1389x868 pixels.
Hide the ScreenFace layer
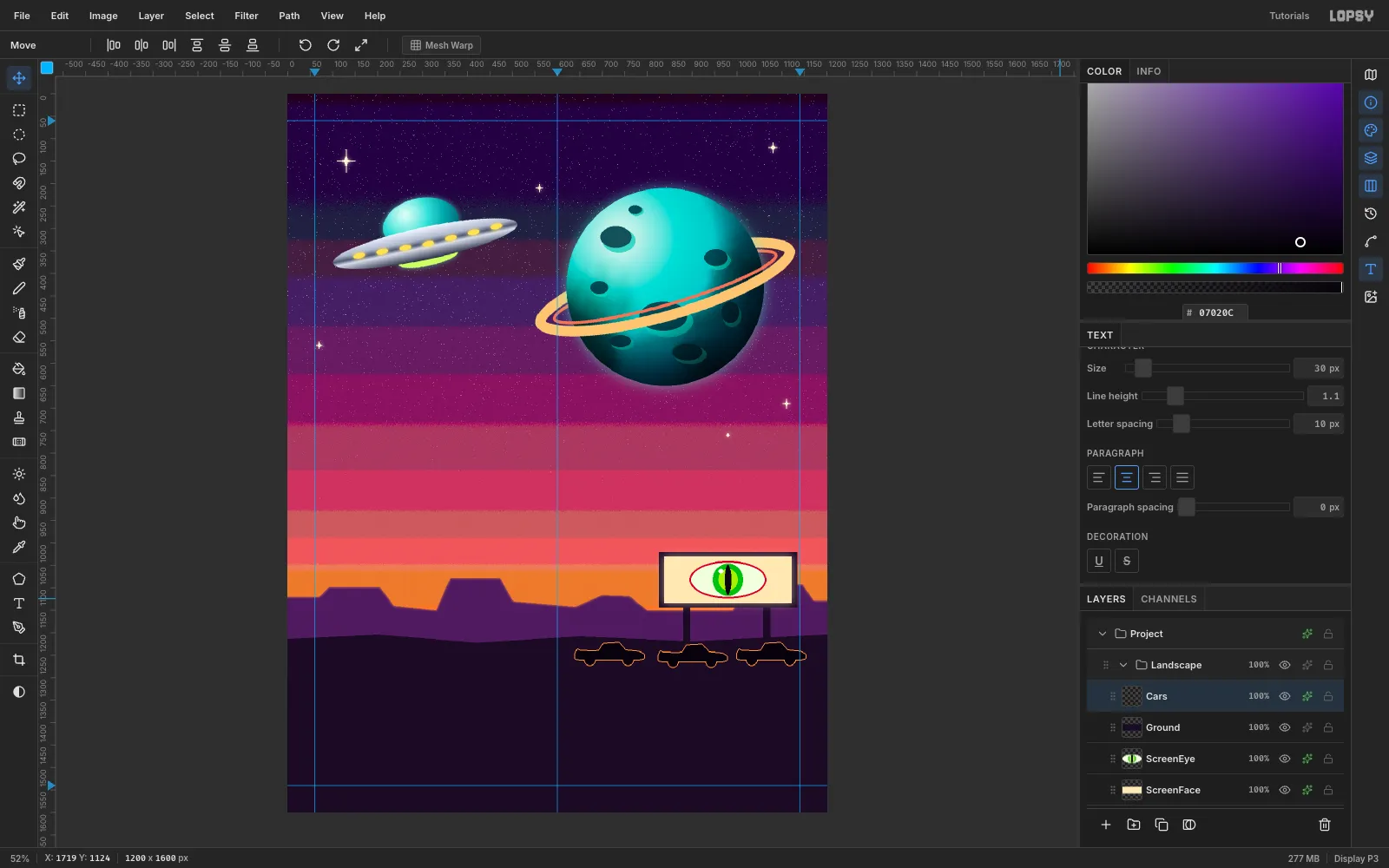(x=1285, y=790)
